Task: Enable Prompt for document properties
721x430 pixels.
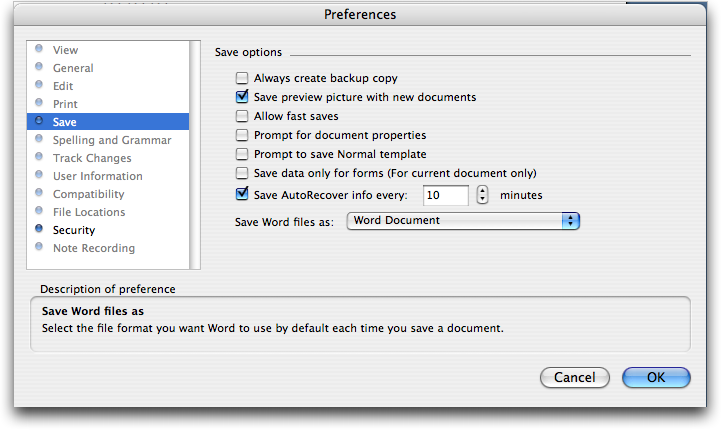Action: [x=242, y=135]
